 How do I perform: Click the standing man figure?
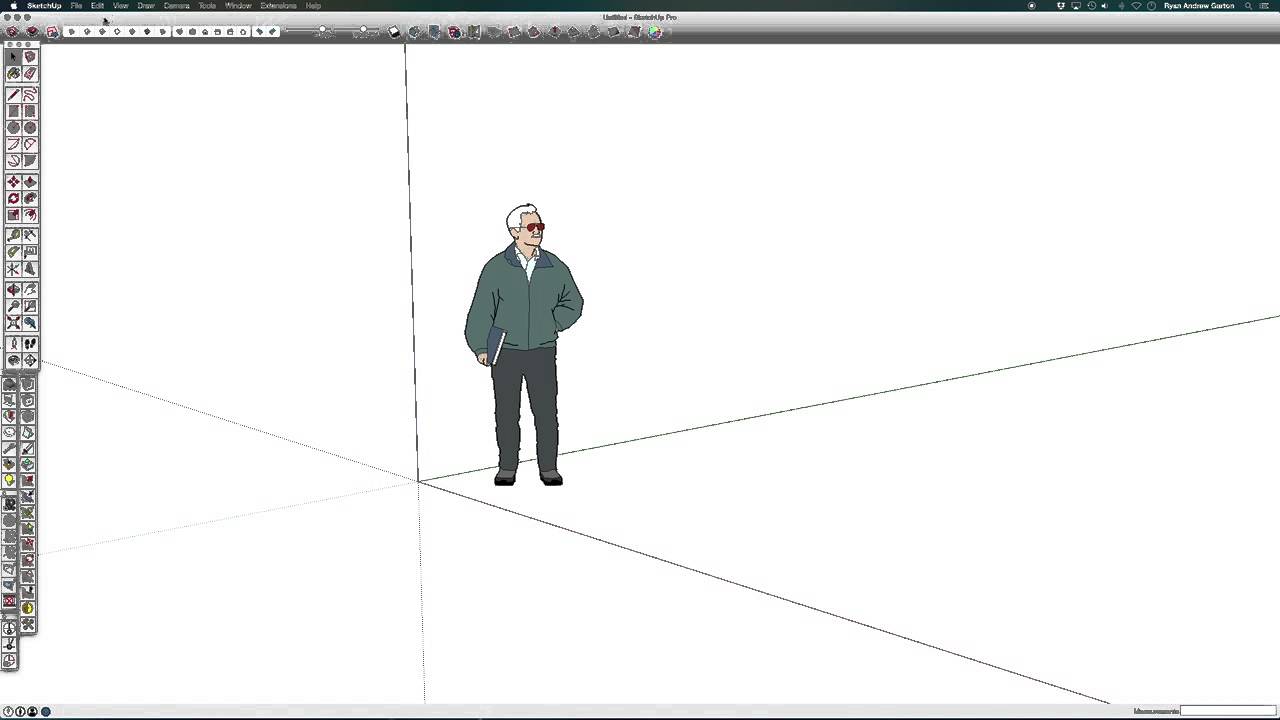(x=523, y=345)
